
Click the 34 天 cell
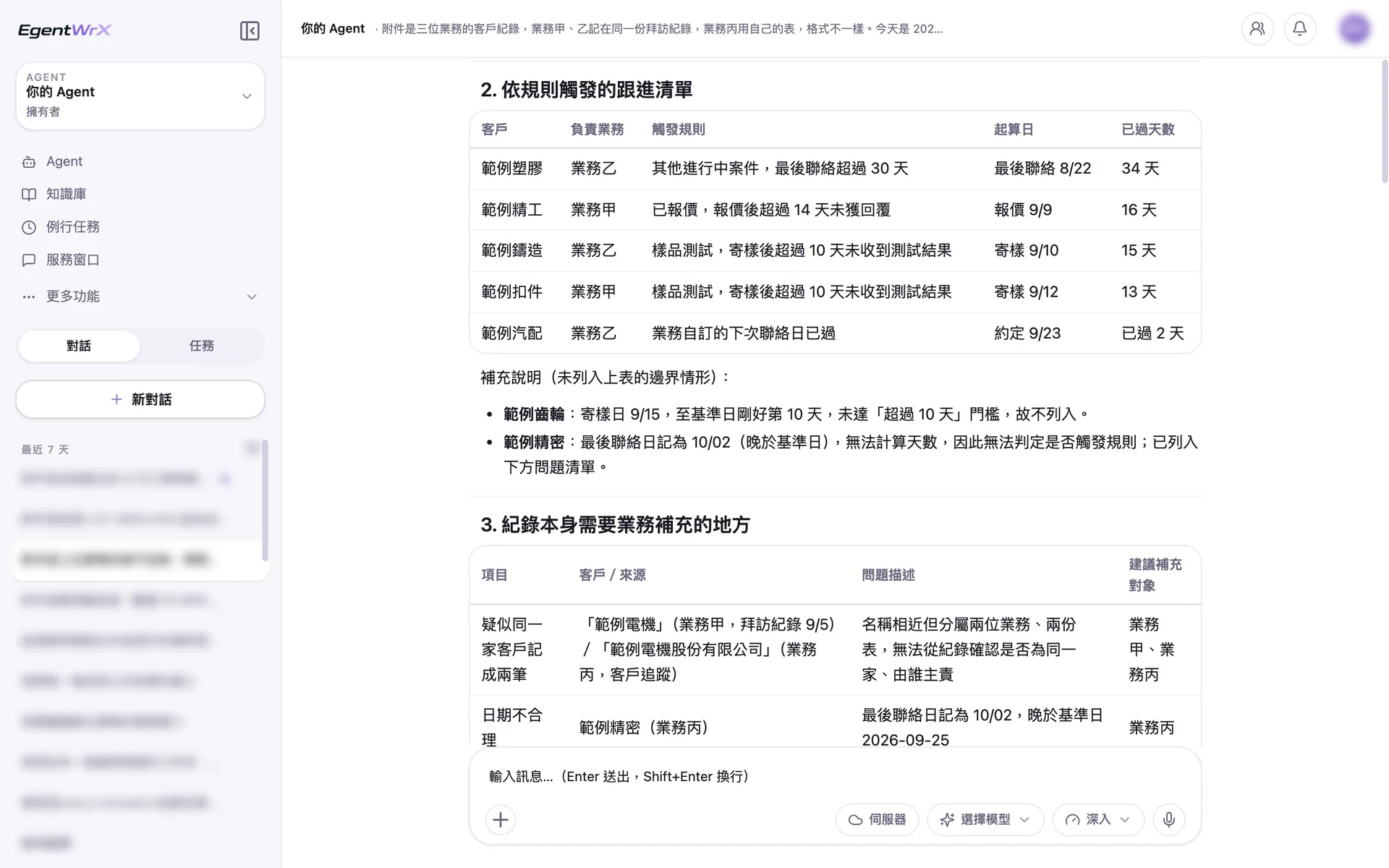click(1140, 169)
